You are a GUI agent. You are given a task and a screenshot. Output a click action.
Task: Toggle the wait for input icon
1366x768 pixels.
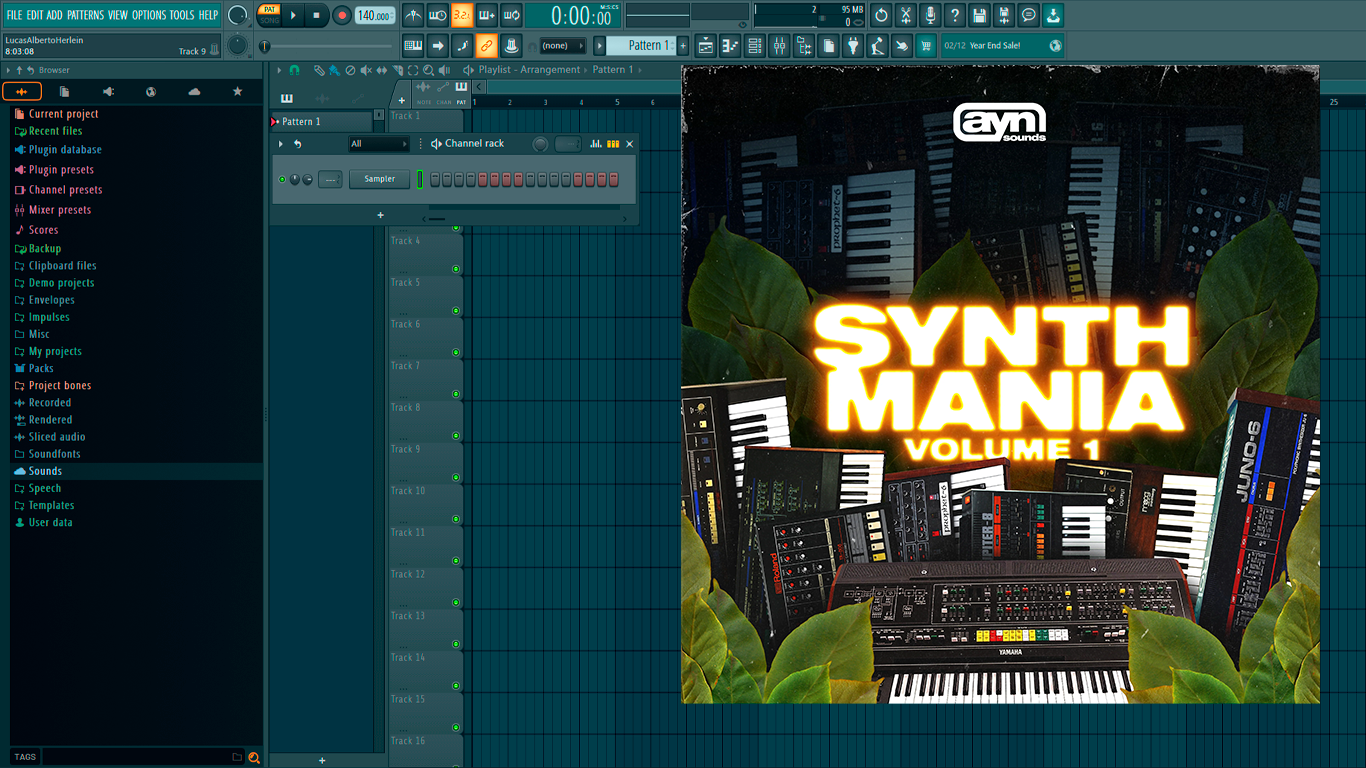pyautogui.click(x=438, y=15)
